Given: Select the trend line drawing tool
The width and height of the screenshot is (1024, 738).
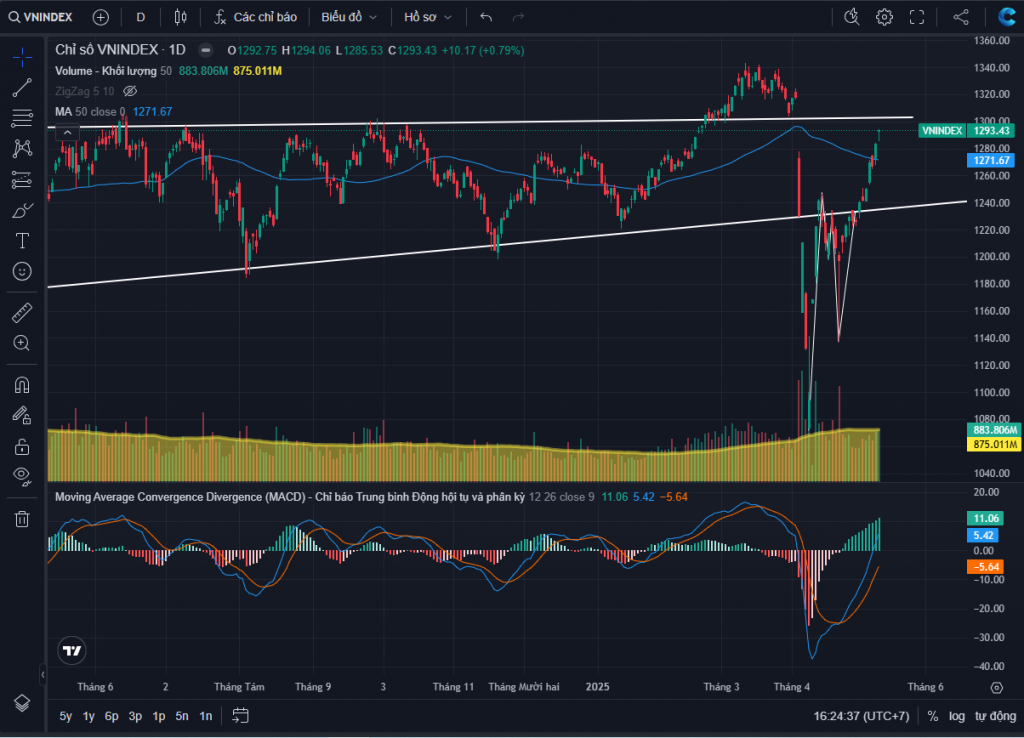Looking at the screenshot, I should [22, 88].
